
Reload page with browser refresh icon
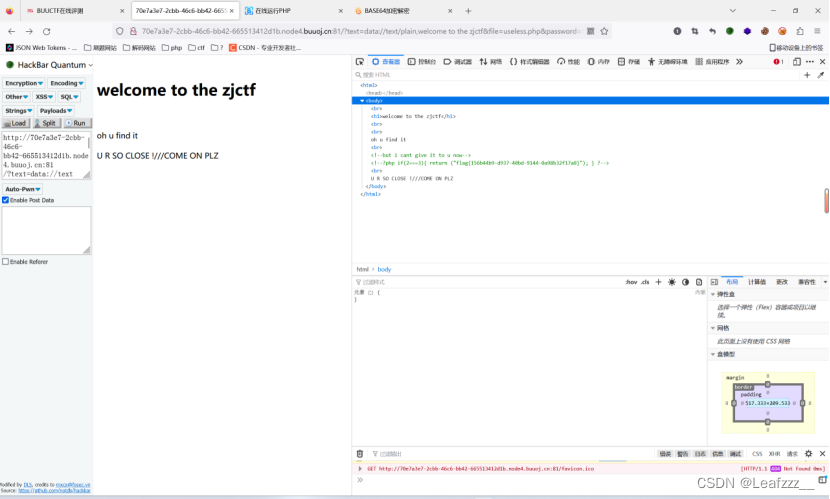pyautogui.click(x=47, y=31)
